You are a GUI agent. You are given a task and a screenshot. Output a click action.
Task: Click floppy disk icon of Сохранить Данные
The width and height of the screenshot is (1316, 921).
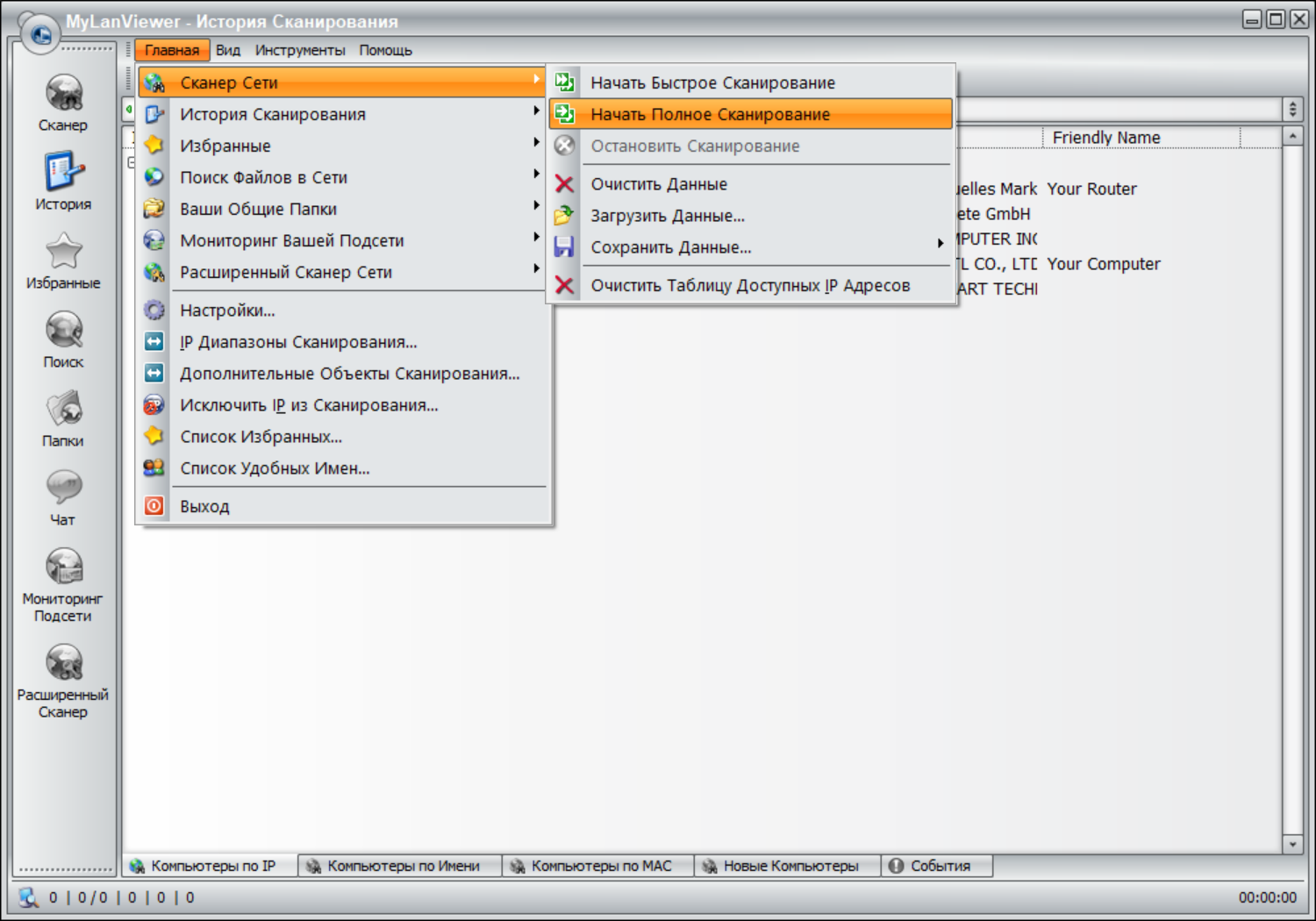pos(564,247)
